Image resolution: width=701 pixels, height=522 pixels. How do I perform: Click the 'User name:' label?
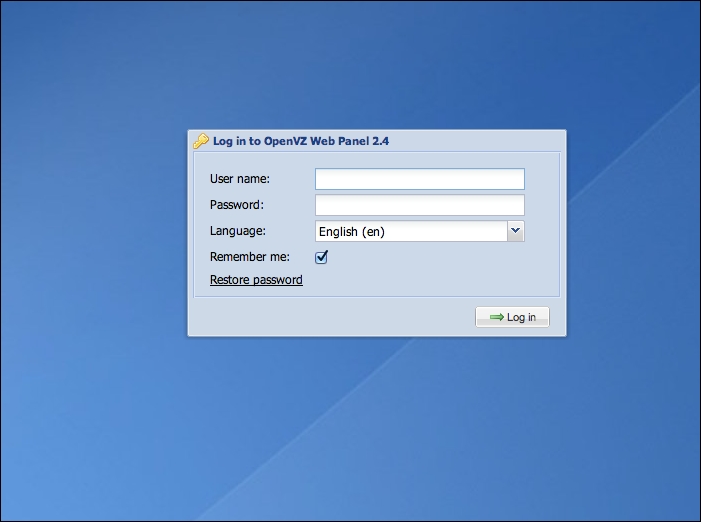(240, 179)
